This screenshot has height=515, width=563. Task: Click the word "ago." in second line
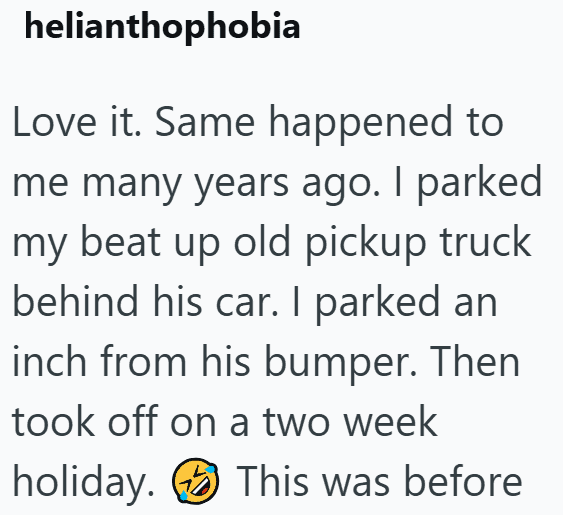pyautogui.click(x=341, y=185)
